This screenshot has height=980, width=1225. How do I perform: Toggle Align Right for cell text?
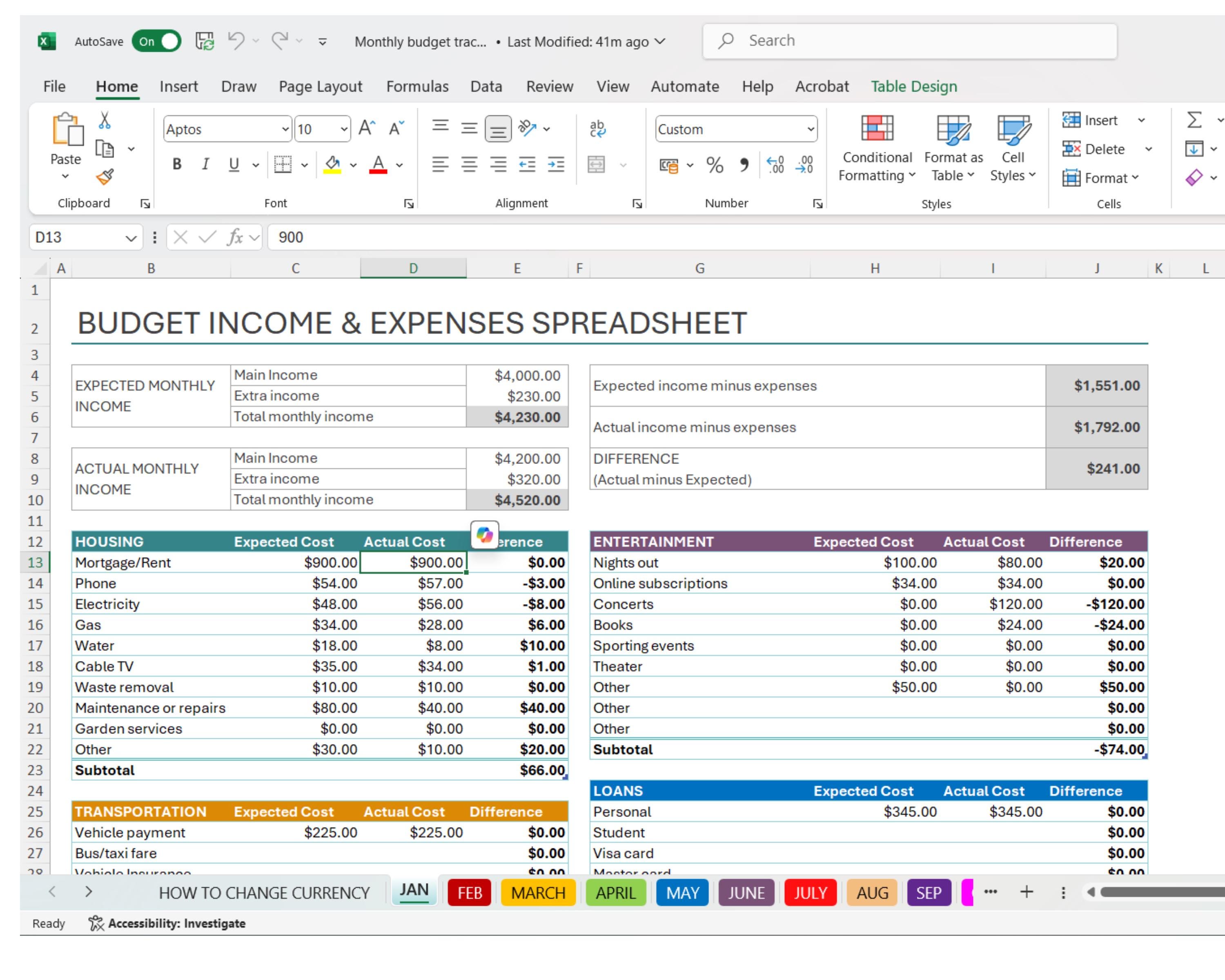[x=498, y=165]
